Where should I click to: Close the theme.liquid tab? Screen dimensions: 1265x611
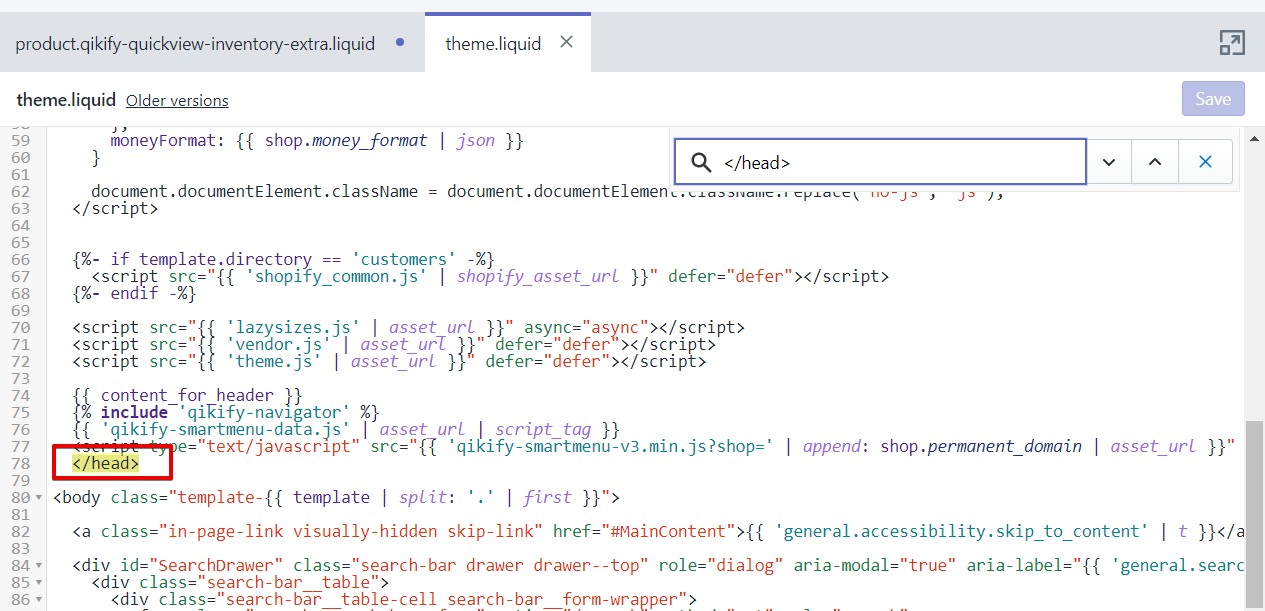[x=566, y=42]
